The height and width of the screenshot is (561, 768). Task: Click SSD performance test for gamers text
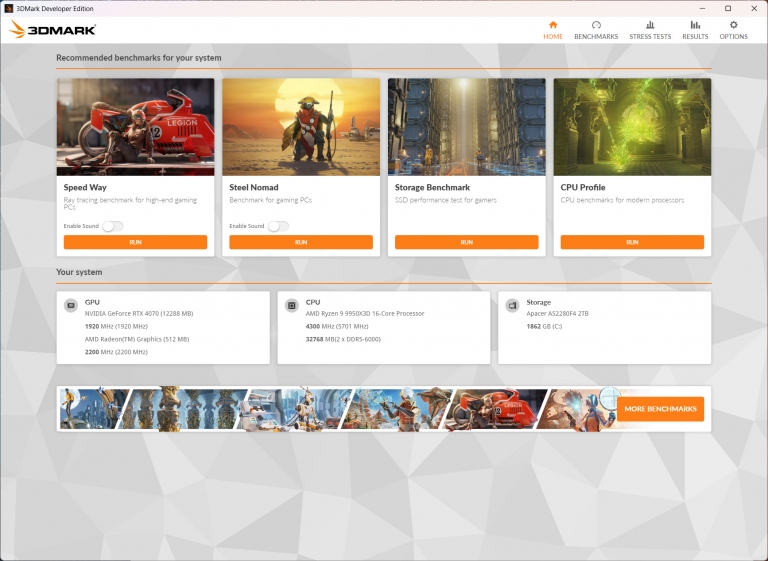click(x=446, y=200)
